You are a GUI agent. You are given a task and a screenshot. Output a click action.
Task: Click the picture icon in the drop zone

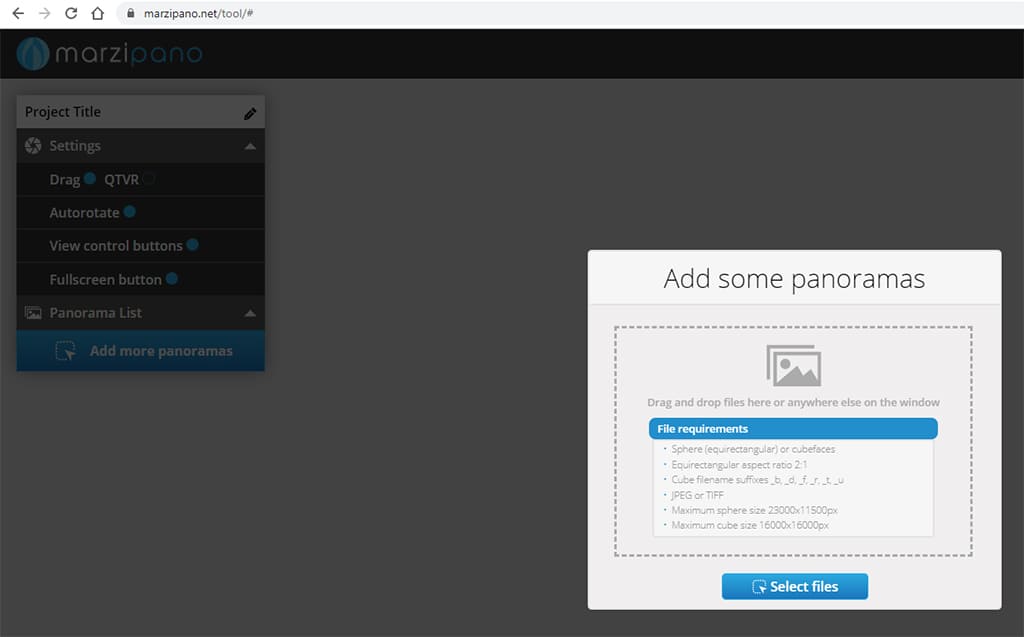pyautogui.click(x=793, y=366)
